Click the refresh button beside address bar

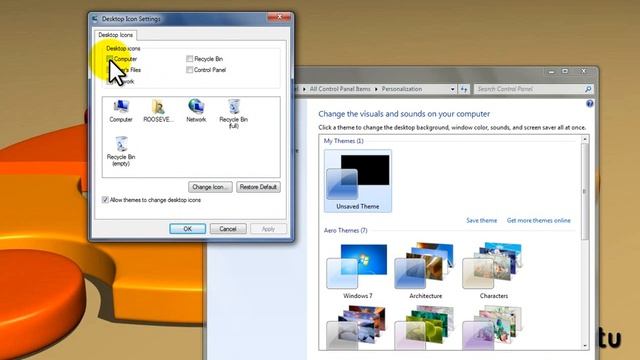(x=464, y=89)
